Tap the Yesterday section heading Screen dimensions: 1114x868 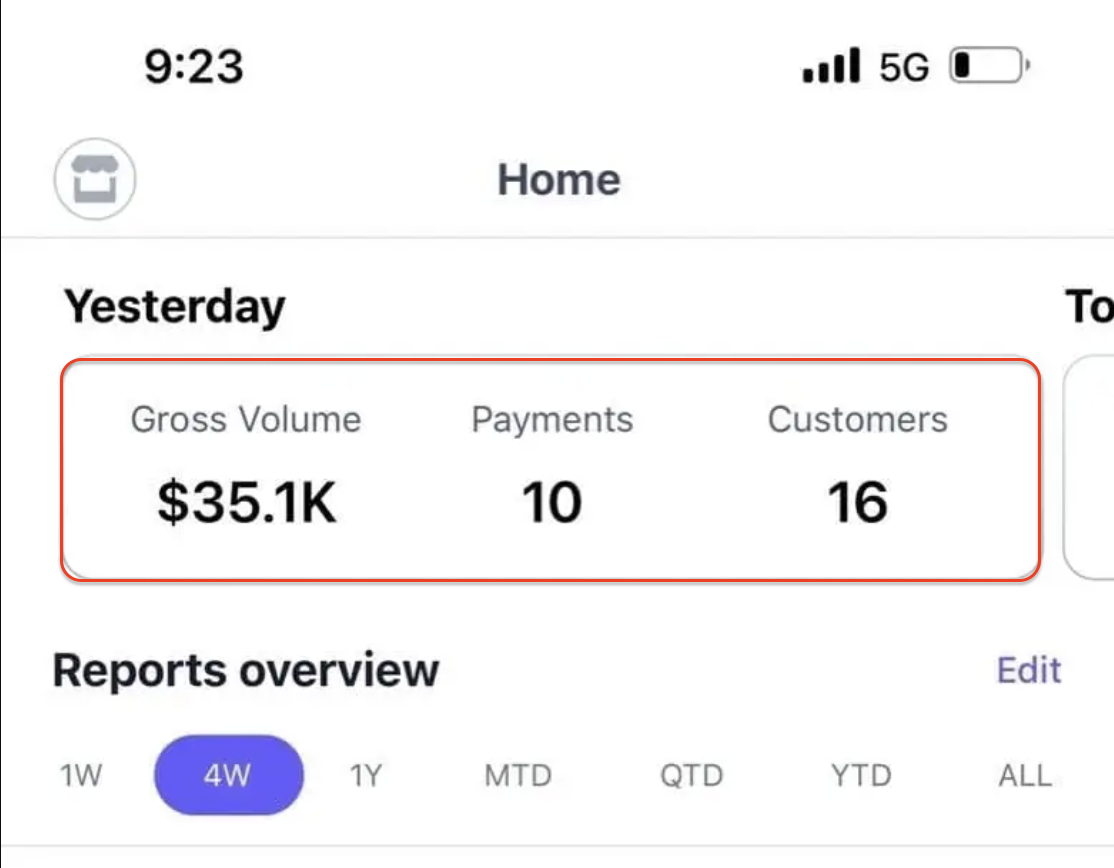(175, 306)
